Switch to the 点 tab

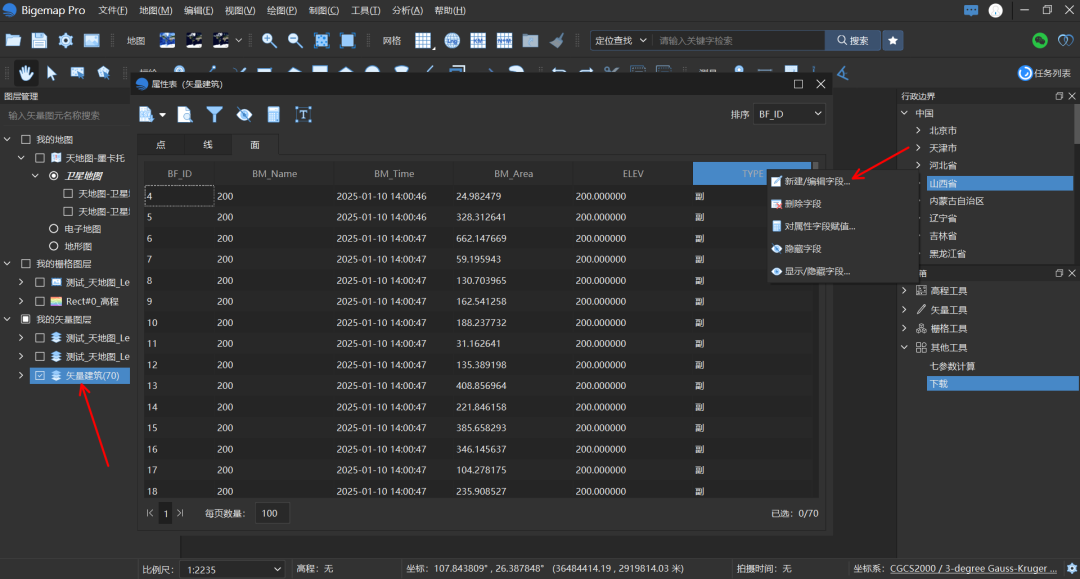[x=160, y=145]
